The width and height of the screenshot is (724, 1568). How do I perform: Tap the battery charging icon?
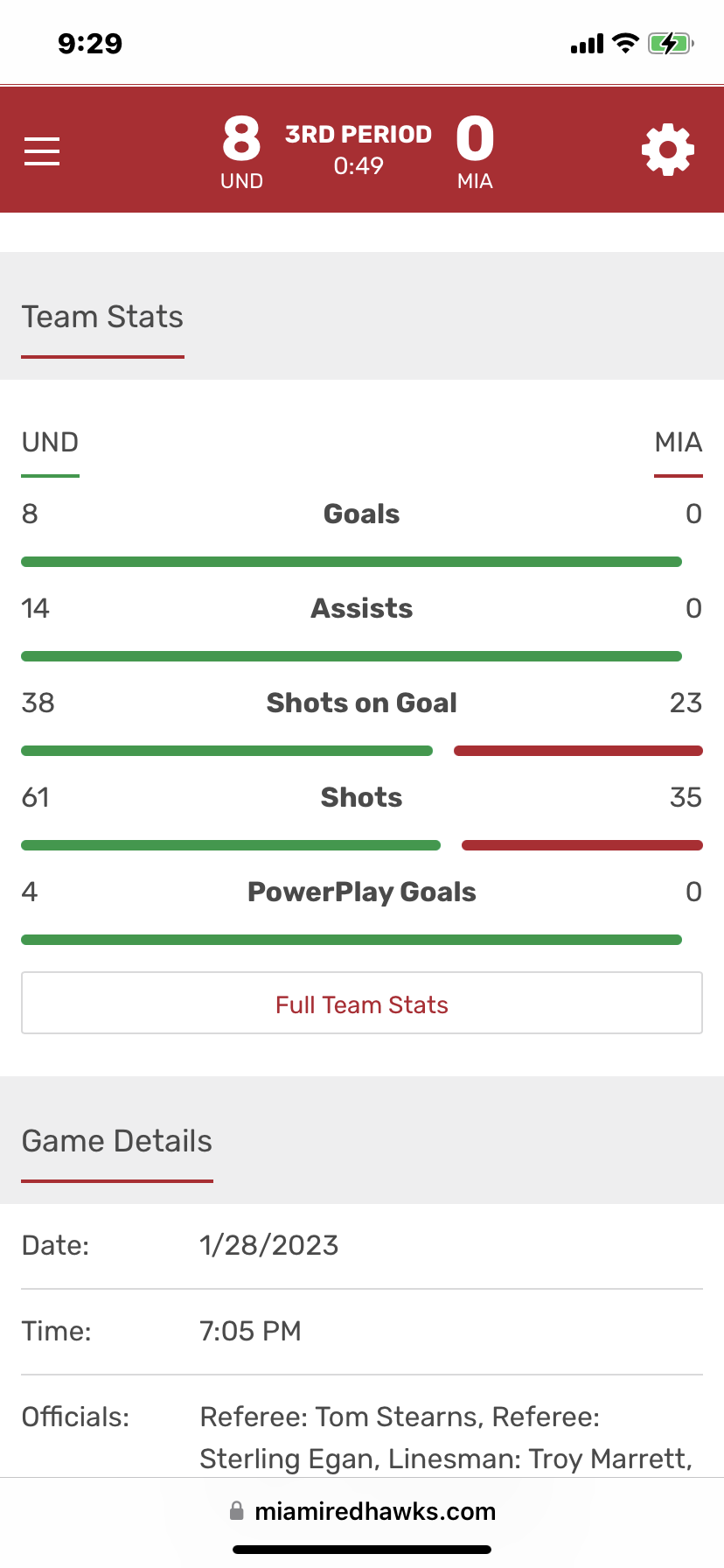(671, 43)
